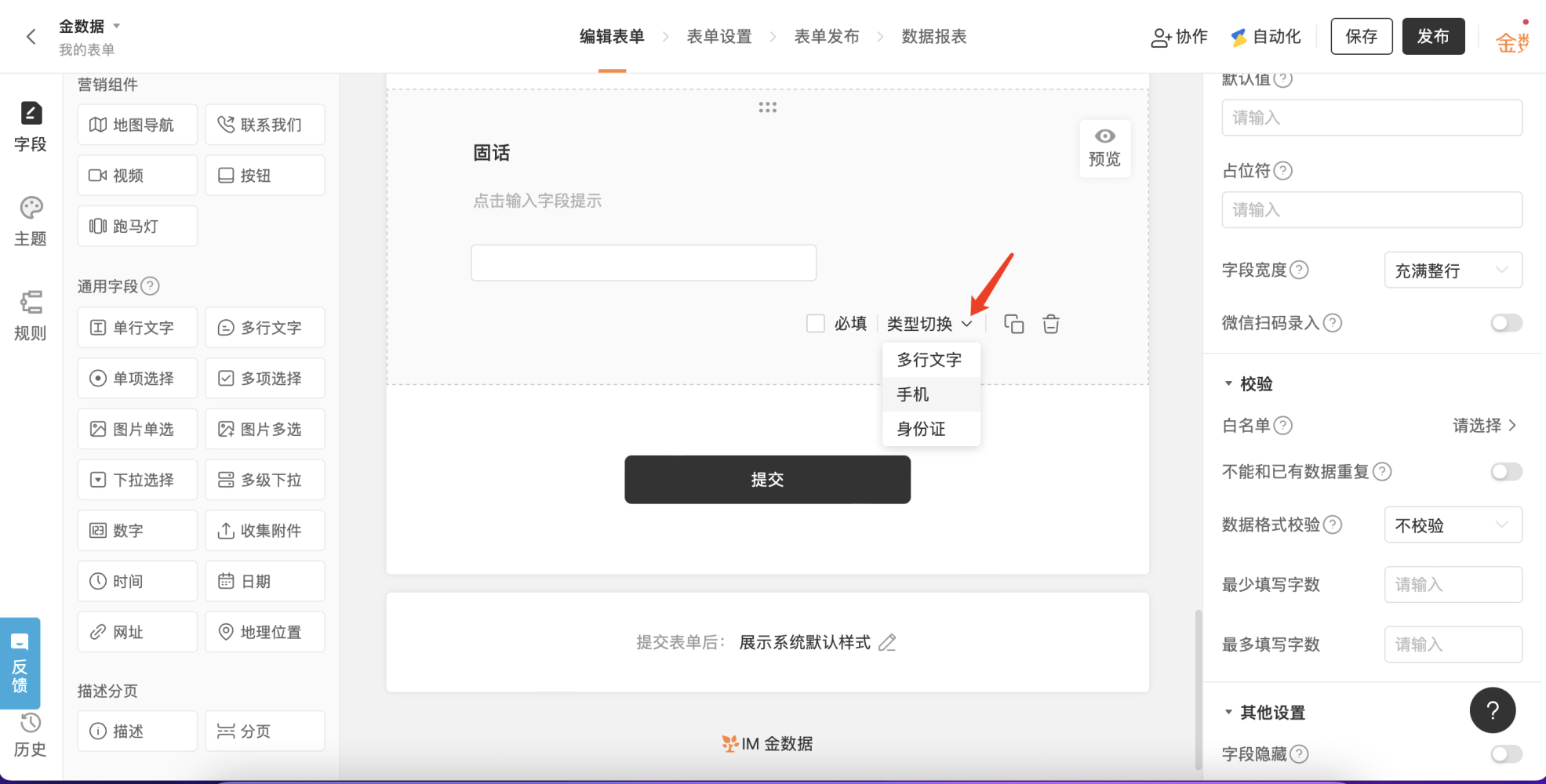
Task: Add a 多项选择 multiple choice field
Action: pos(265,379)
